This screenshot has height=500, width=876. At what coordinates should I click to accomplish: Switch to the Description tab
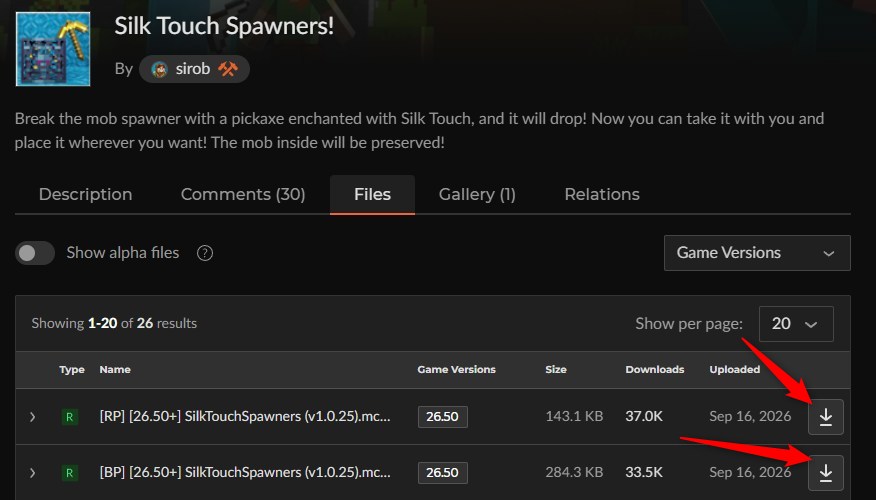85,194
